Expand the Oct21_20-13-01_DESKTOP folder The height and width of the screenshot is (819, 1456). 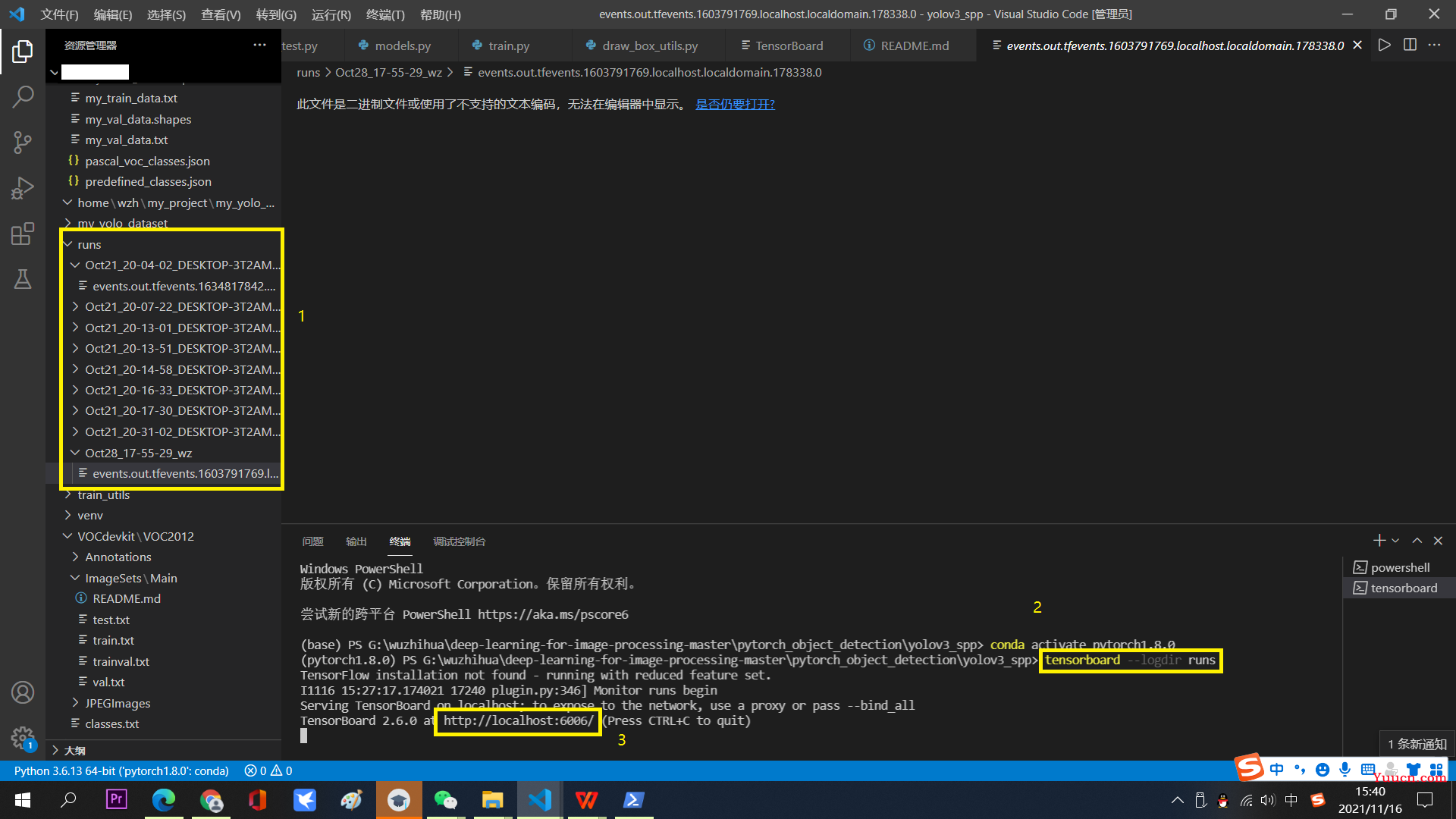(x=75, y=328)
